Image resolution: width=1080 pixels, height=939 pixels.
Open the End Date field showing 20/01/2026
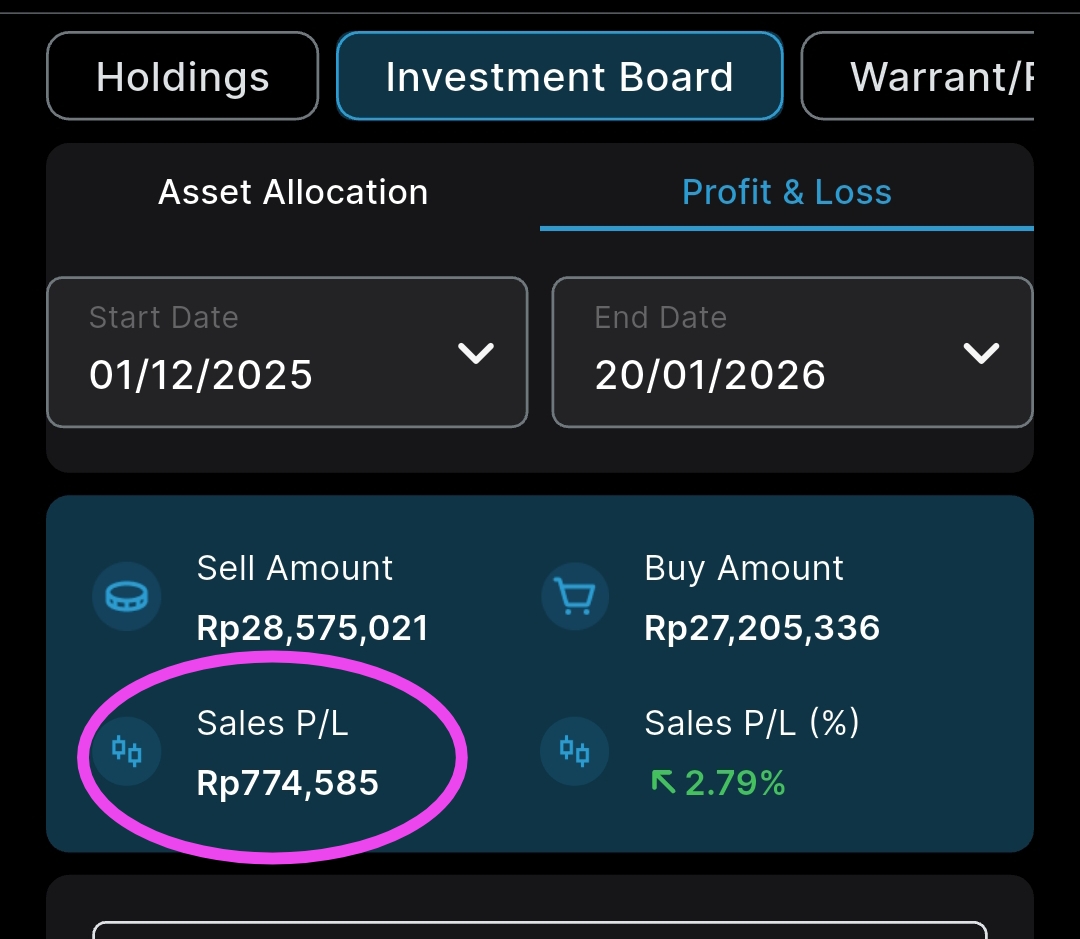point(760,352)
